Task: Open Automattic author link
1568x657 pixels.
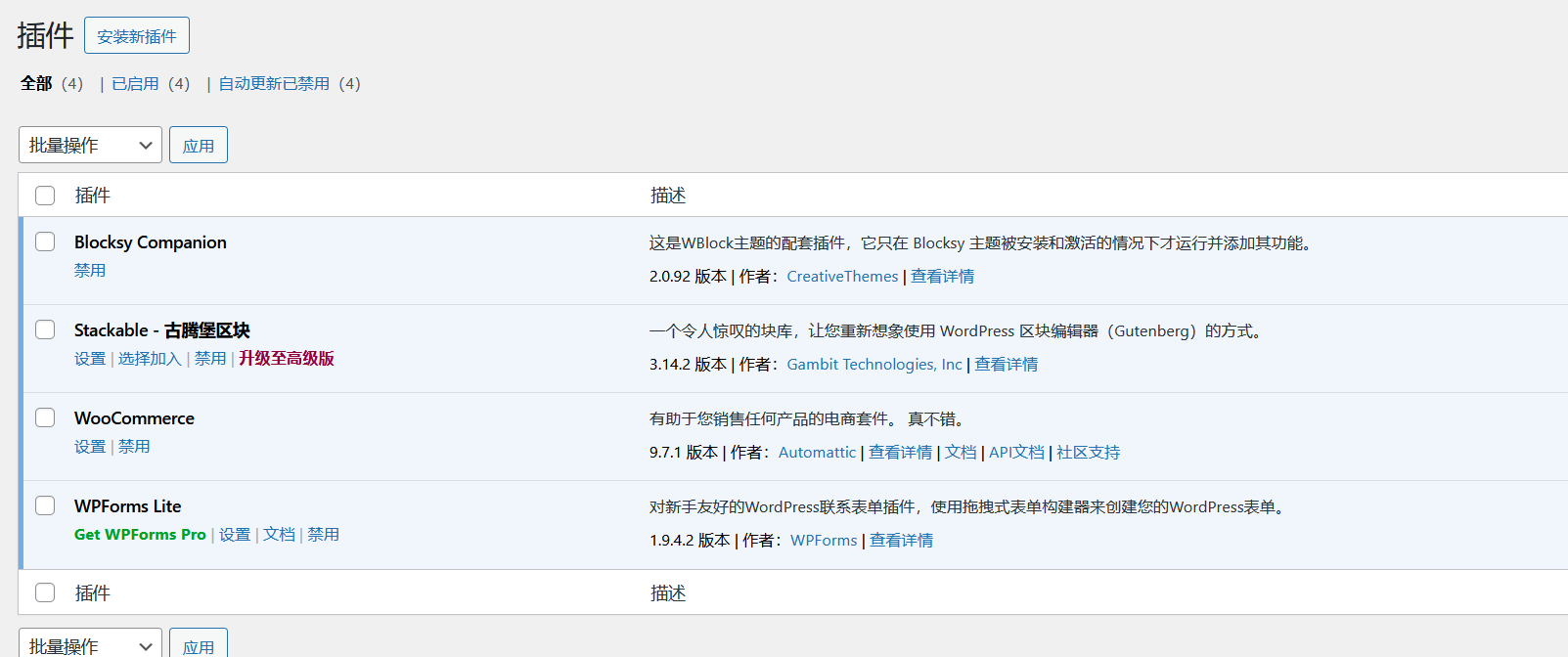Action: (817, 453)
